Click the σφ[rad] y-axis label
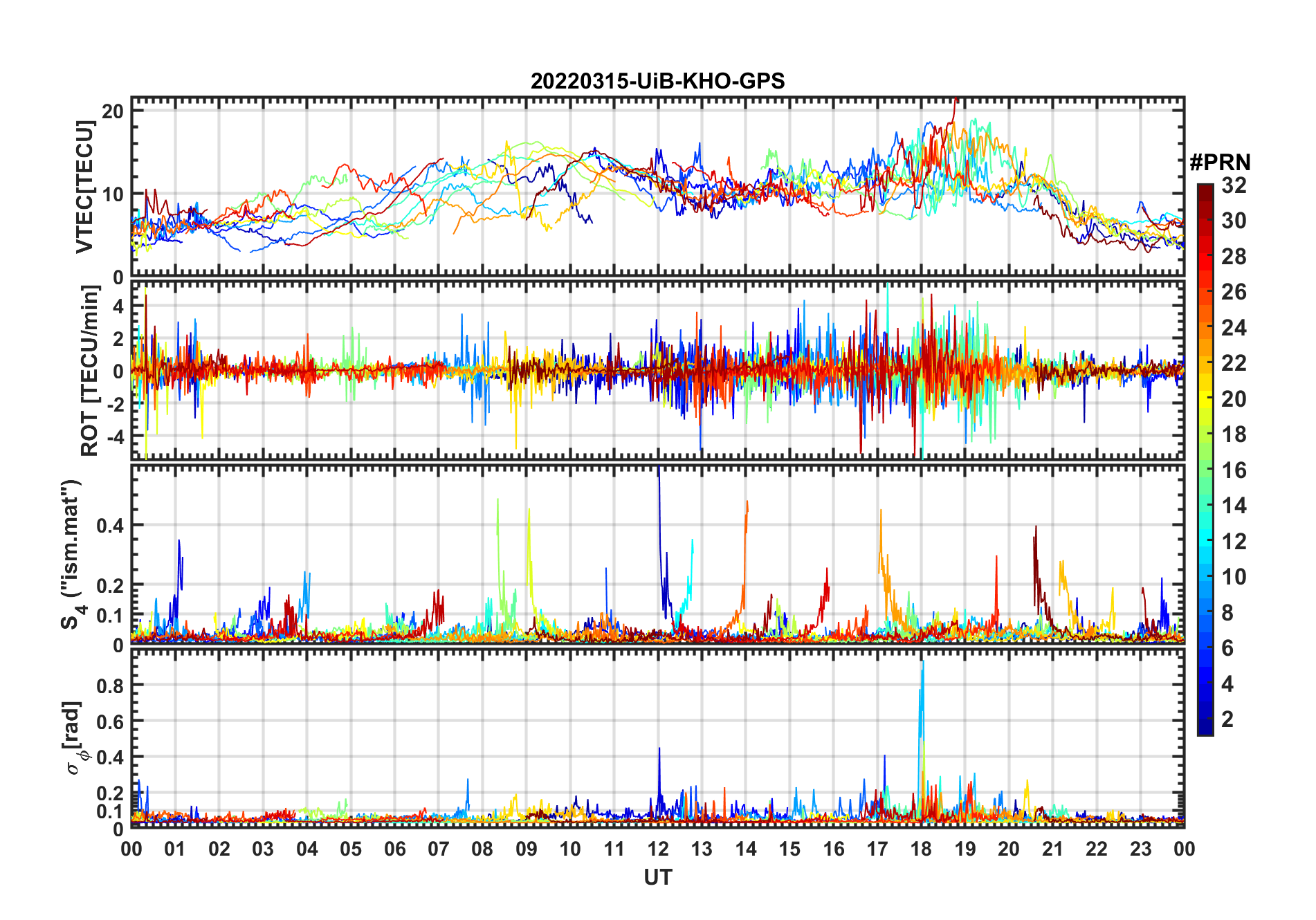 pyautogui.click(x=75, y=738)
